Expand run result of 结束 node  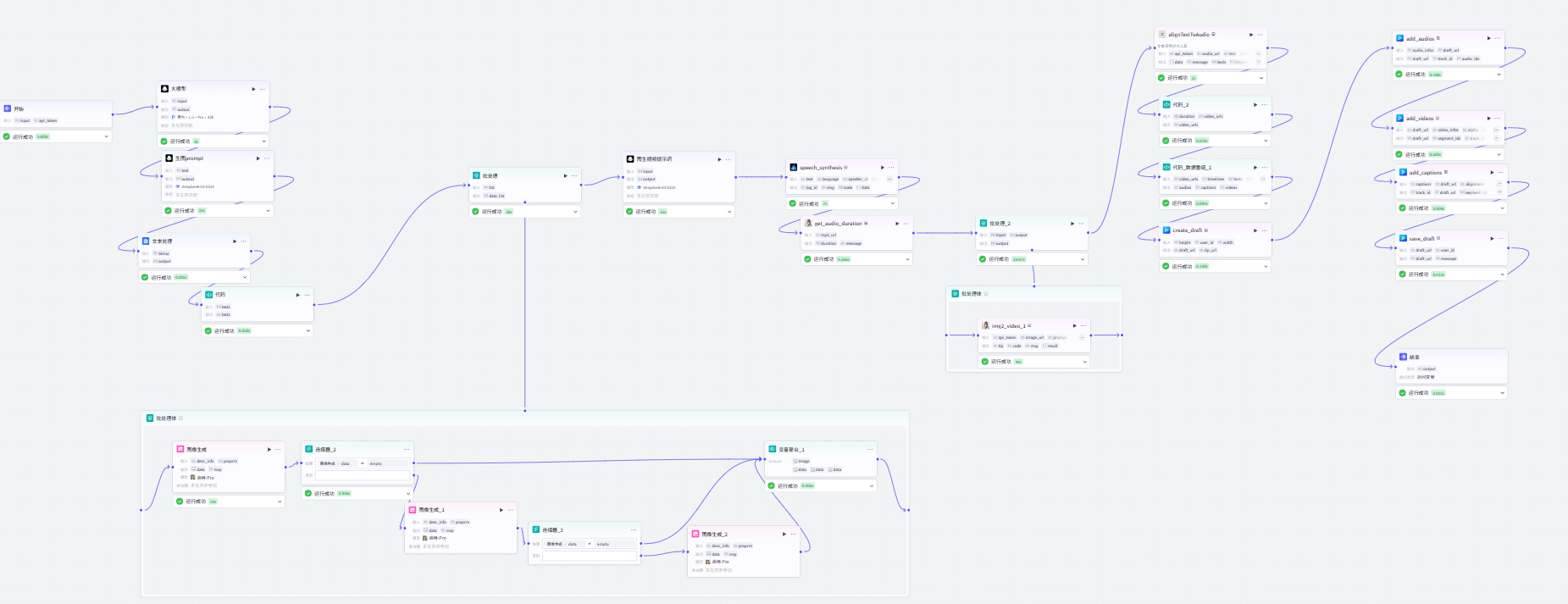(x=1502, y=393)
